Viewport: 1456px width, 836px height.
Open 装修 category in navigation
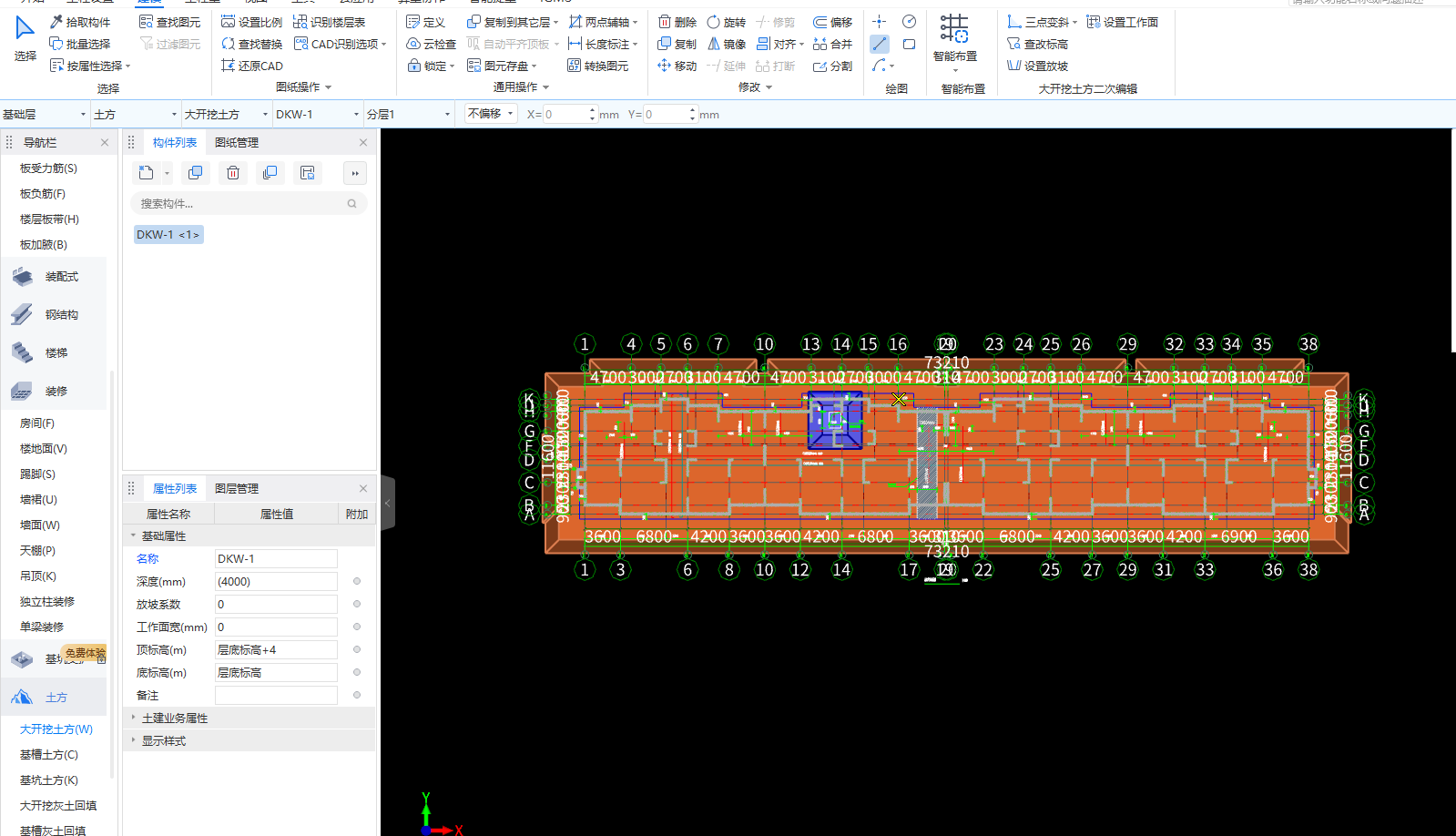(x=55, y=391)
